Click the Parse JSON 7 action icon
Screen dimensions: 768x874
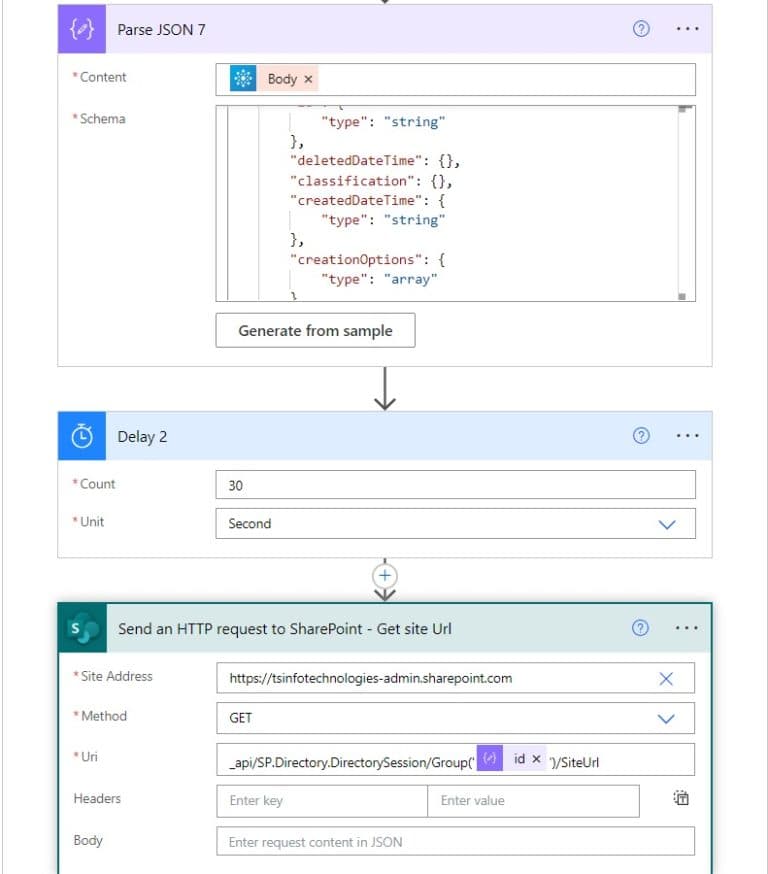point(82,29)
